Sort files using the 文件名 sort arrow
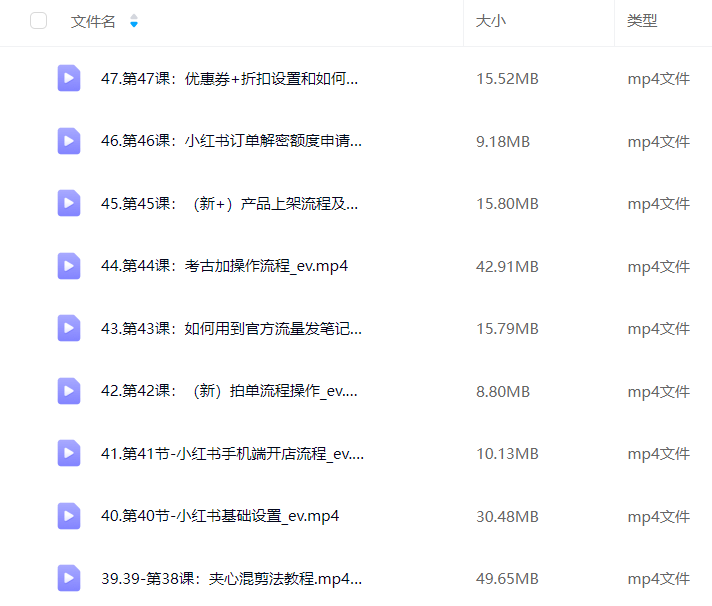The image size is (712, 606). pyautogui.click(x=134, y=21)
